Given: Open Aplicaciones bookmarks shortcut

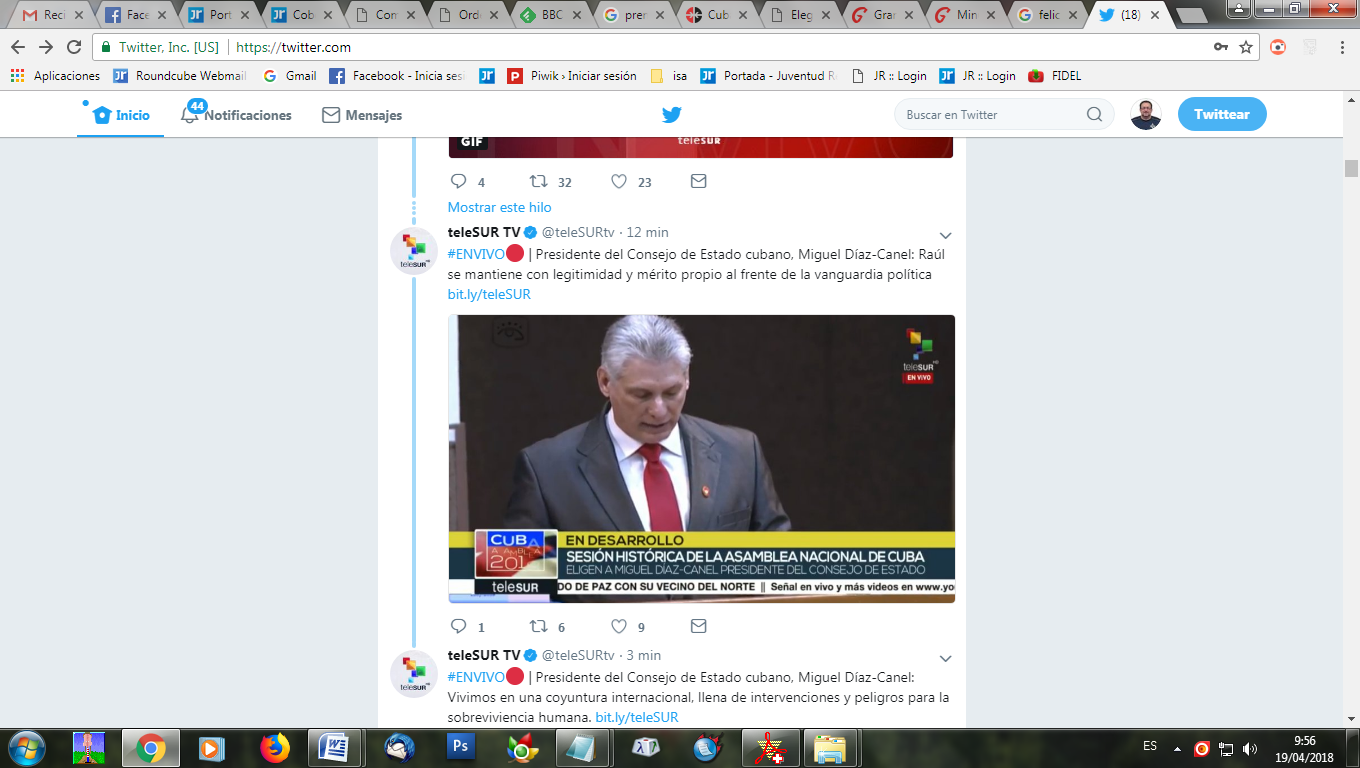Looking at the screenshot, I should pos(55,75).
